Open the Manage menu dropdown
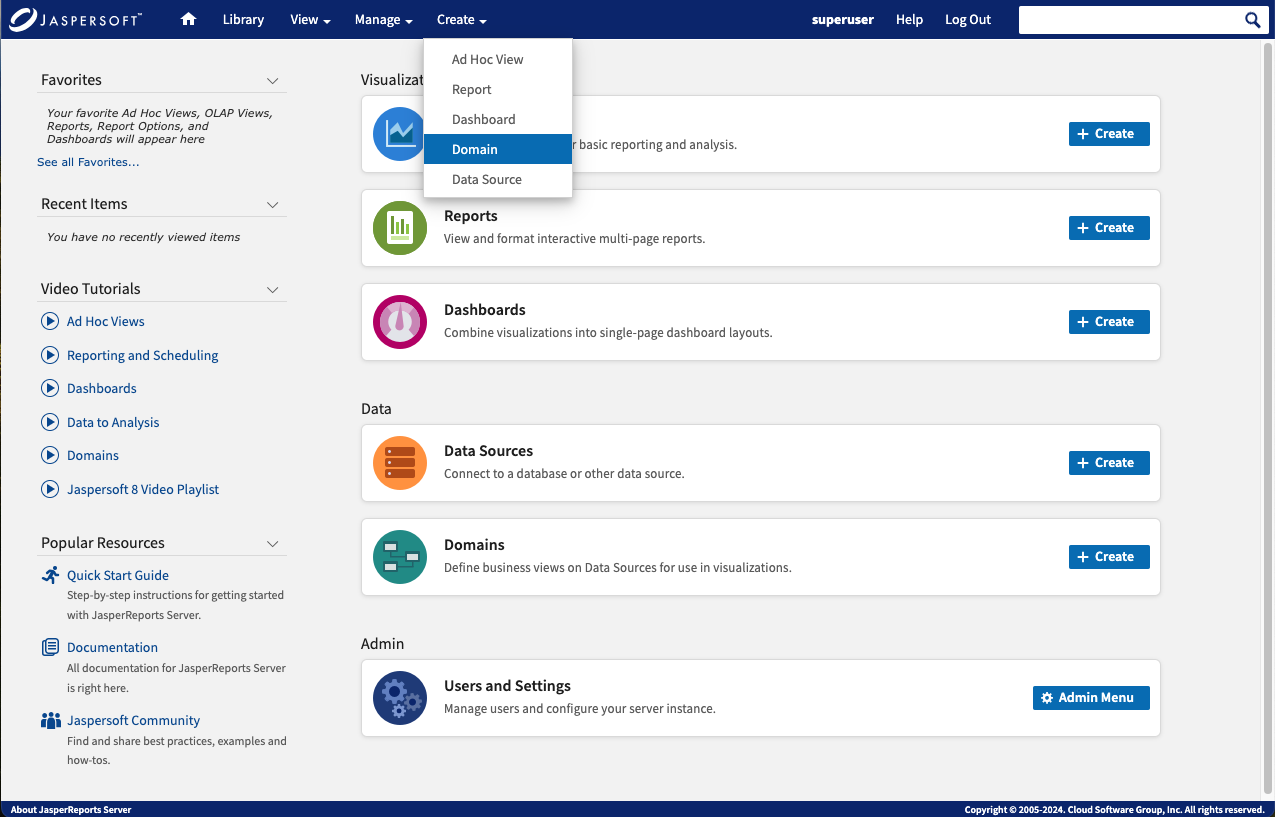This screenshot has width=1275, height=817. pyautogui.click(x=383, y=19)
